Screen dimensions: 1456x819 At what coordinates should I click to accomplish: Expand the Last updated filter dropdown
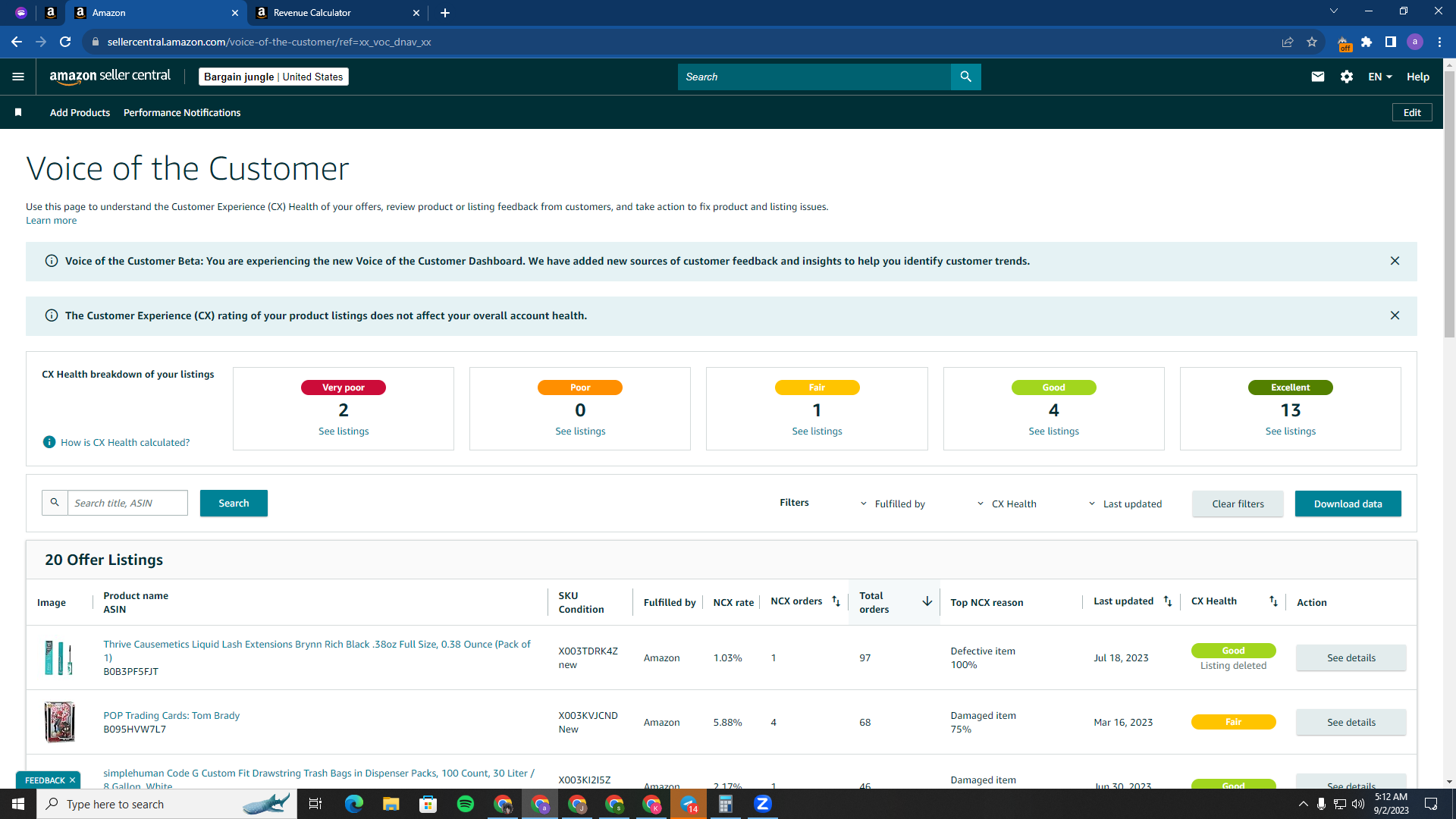(x=1125, y=504)
